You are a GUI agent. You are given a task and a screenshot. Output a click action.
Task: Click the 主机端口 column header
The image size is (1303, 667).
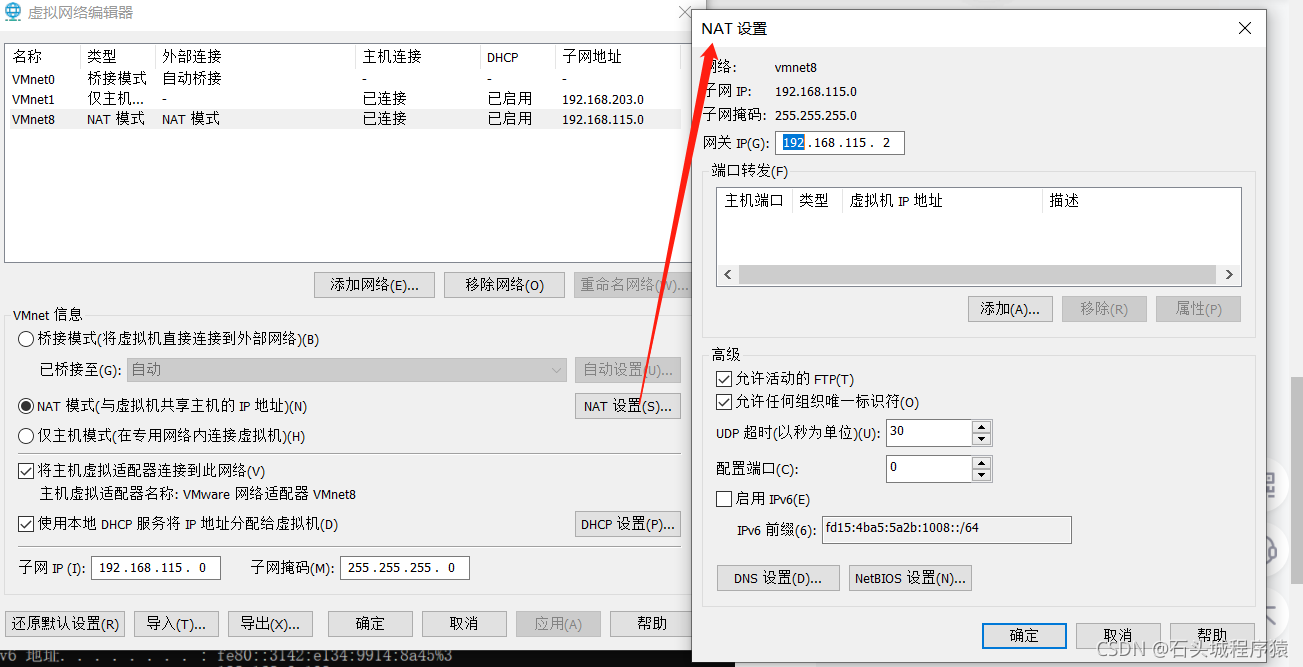pos(754,201)
